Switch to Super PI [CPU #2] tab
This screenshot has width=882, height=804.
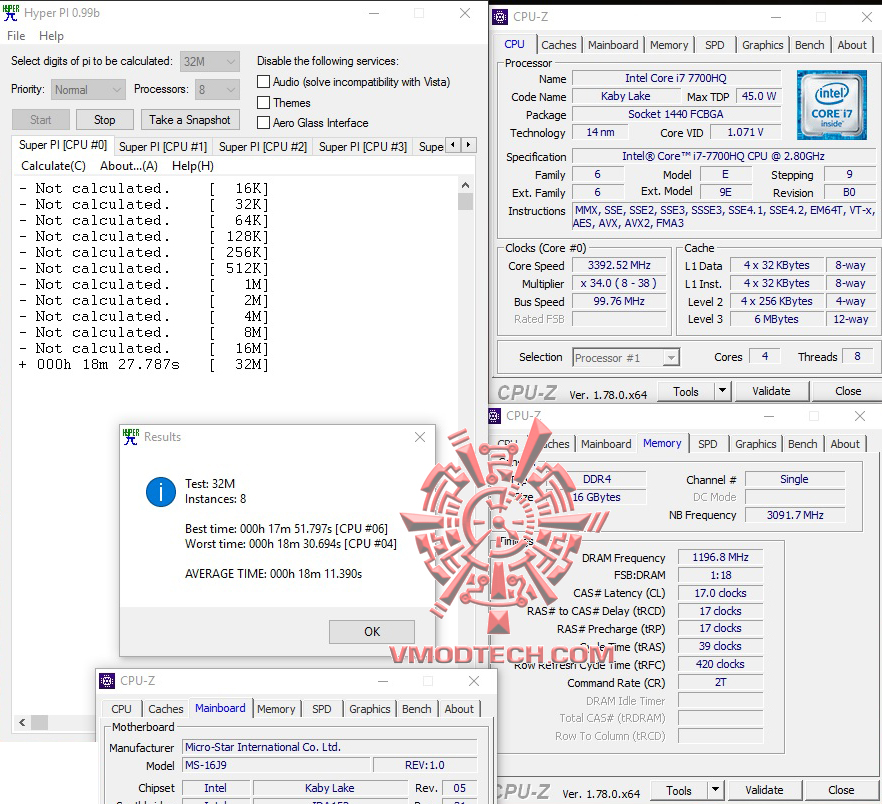[x=263, y=147]
